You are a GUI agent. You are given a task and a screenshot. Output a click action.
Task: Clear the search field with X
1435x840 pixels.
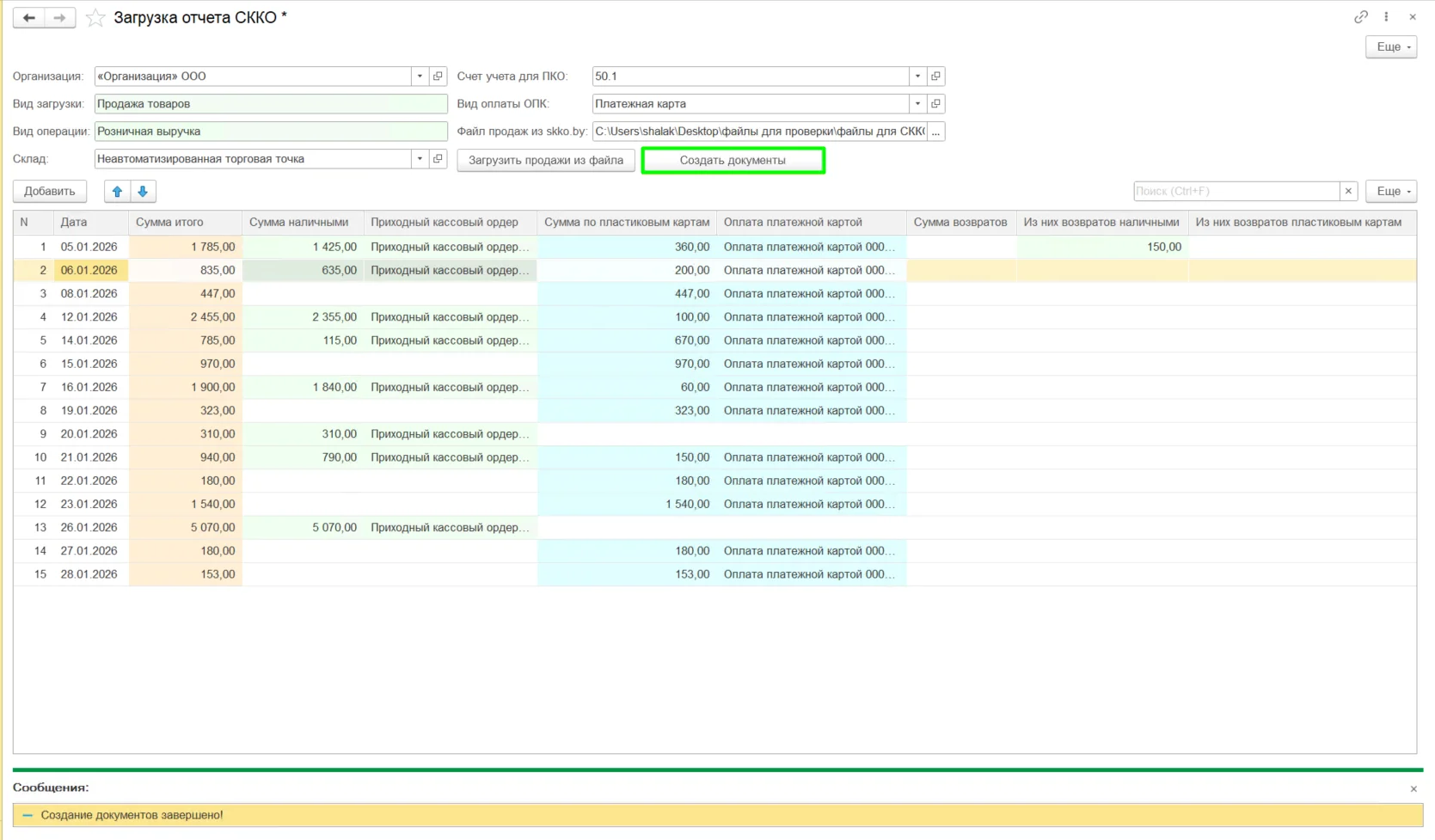pos(1348,191)
